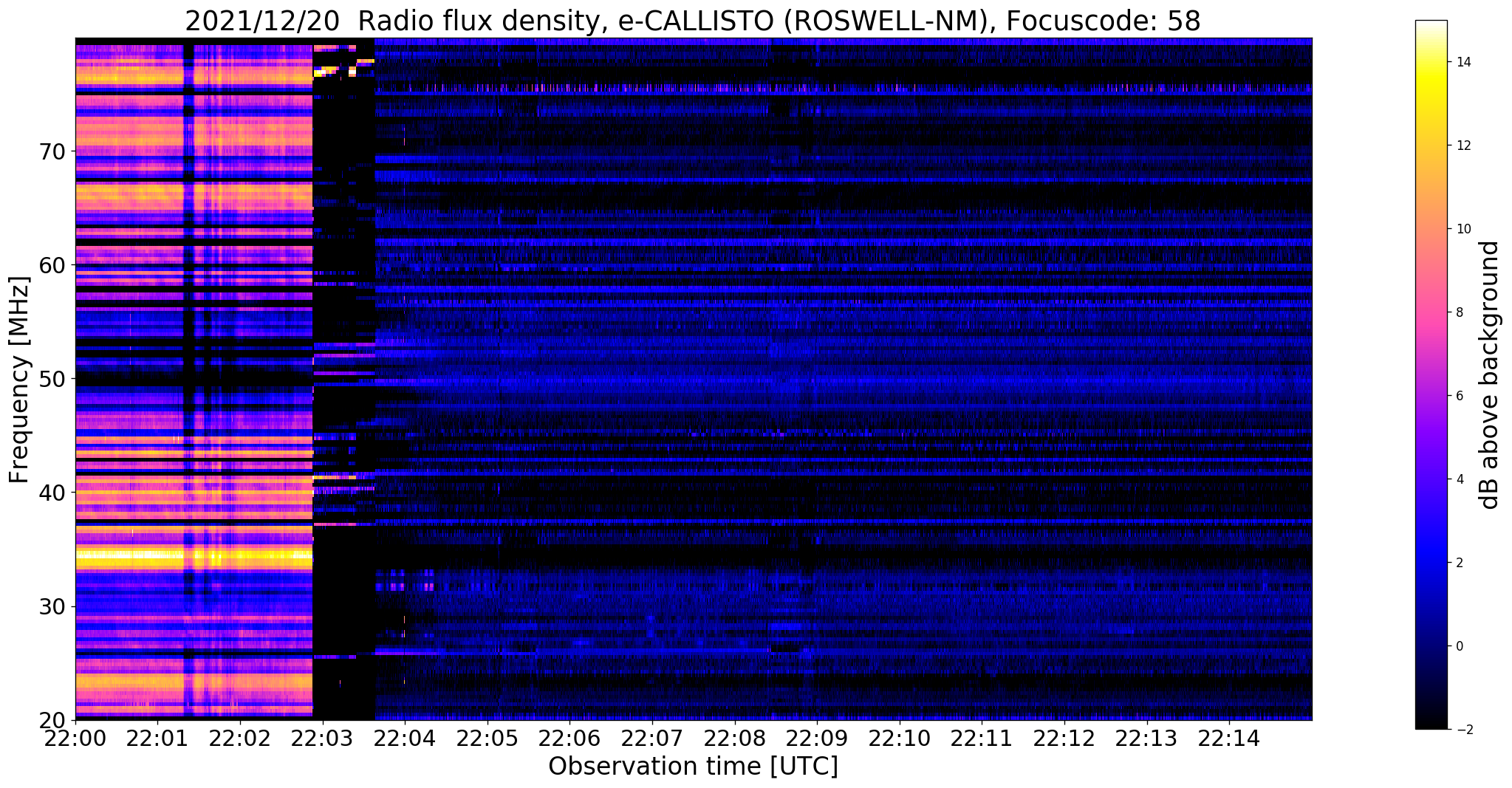1512x788 pixels.
Task: Click the 22:00 time tick label
Action: [75, 739]
